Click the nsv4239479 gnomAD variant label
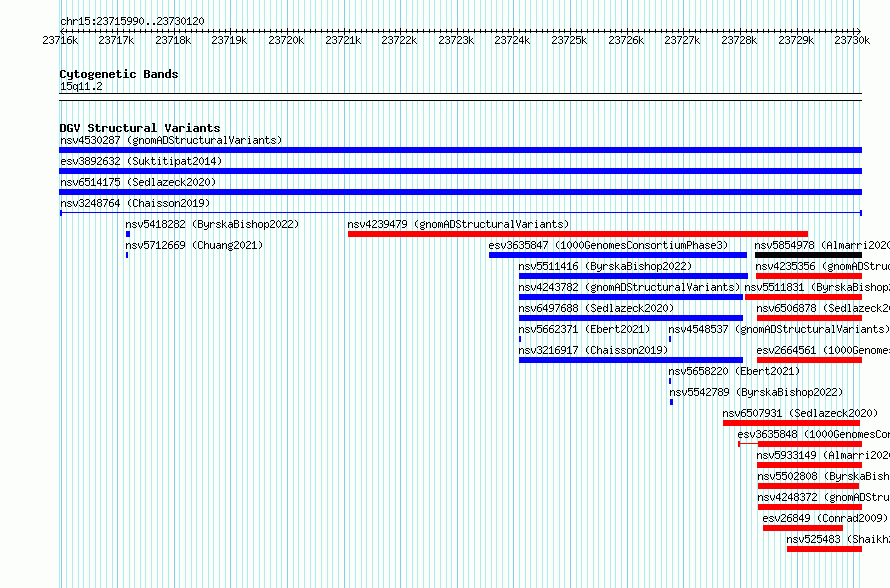 [x=458, y=224]
